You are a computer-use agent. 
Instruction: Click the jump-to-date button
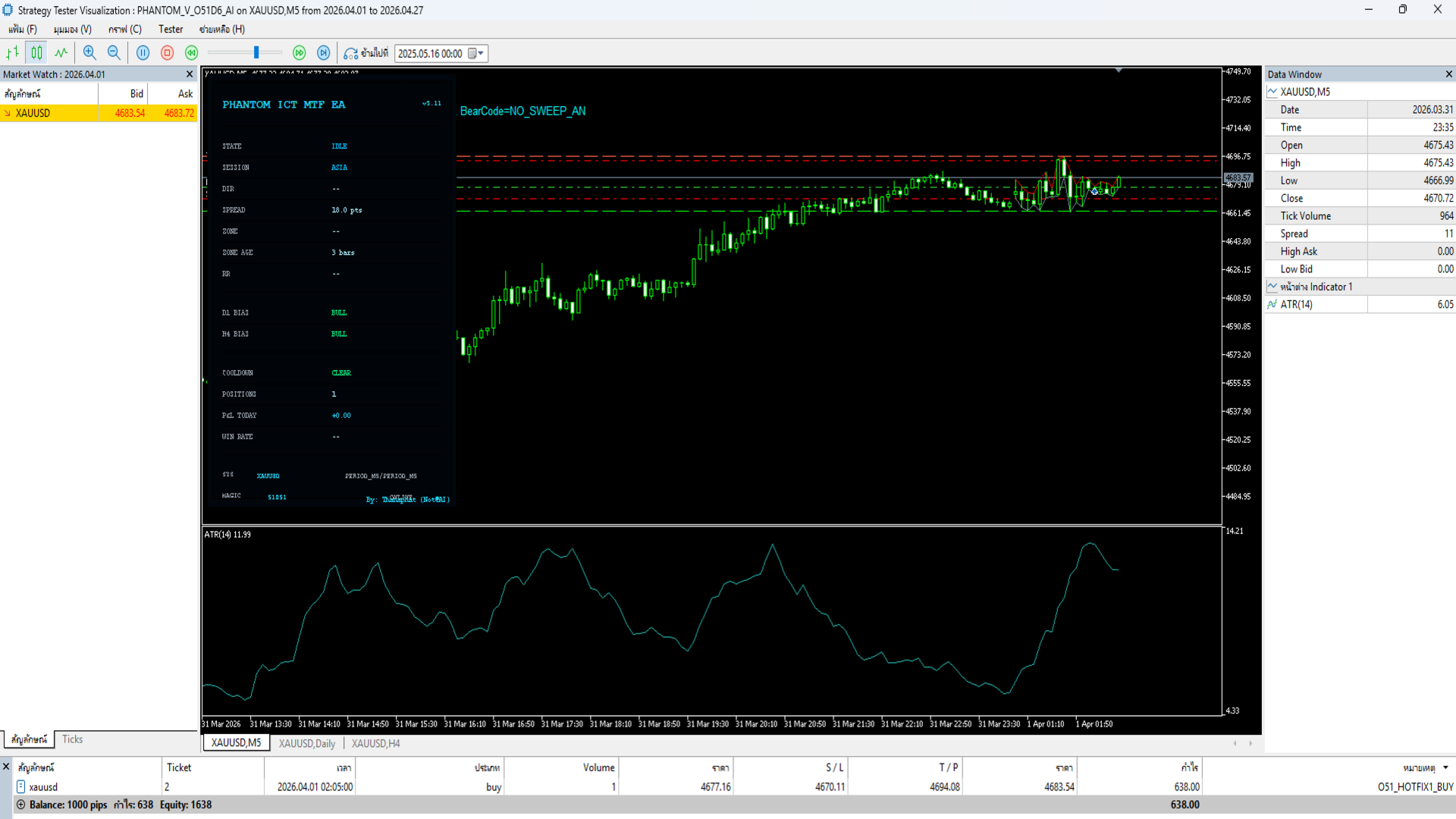tap(366, 53)
